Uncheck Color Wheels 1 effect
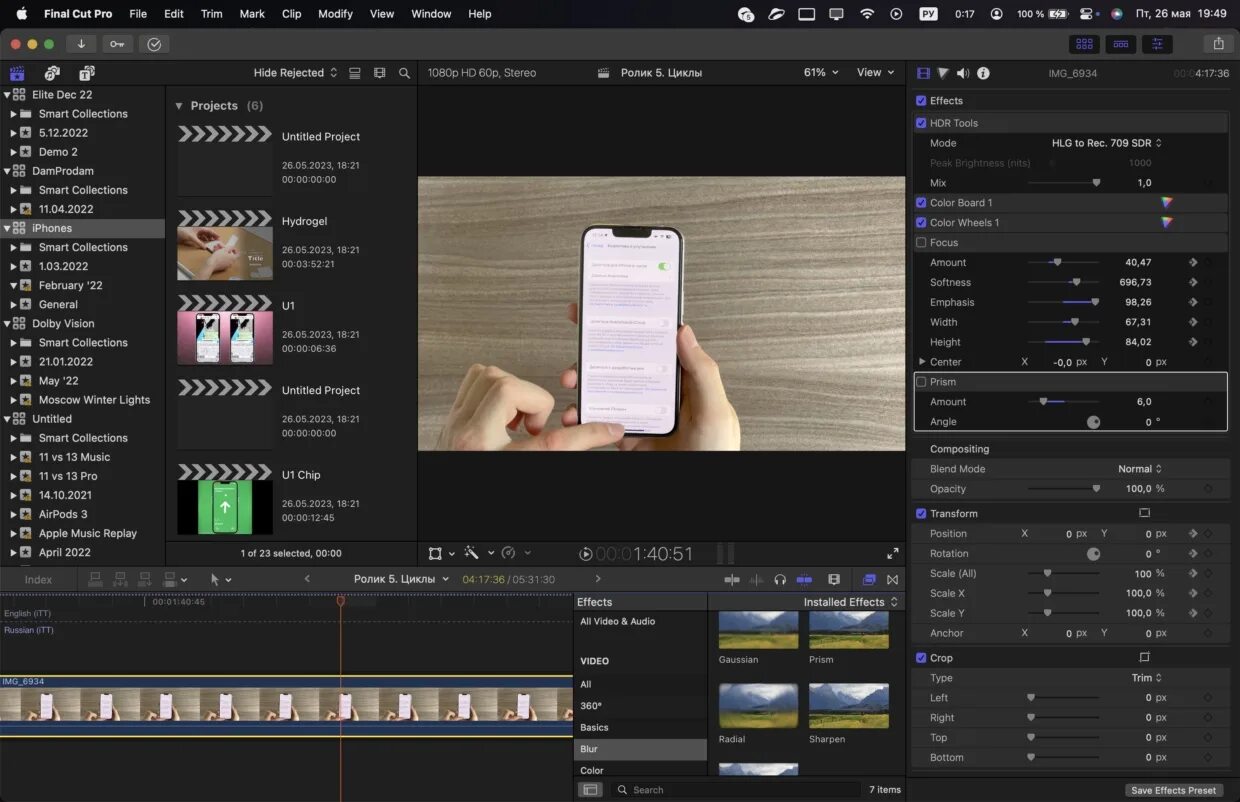 click(921, 223)
